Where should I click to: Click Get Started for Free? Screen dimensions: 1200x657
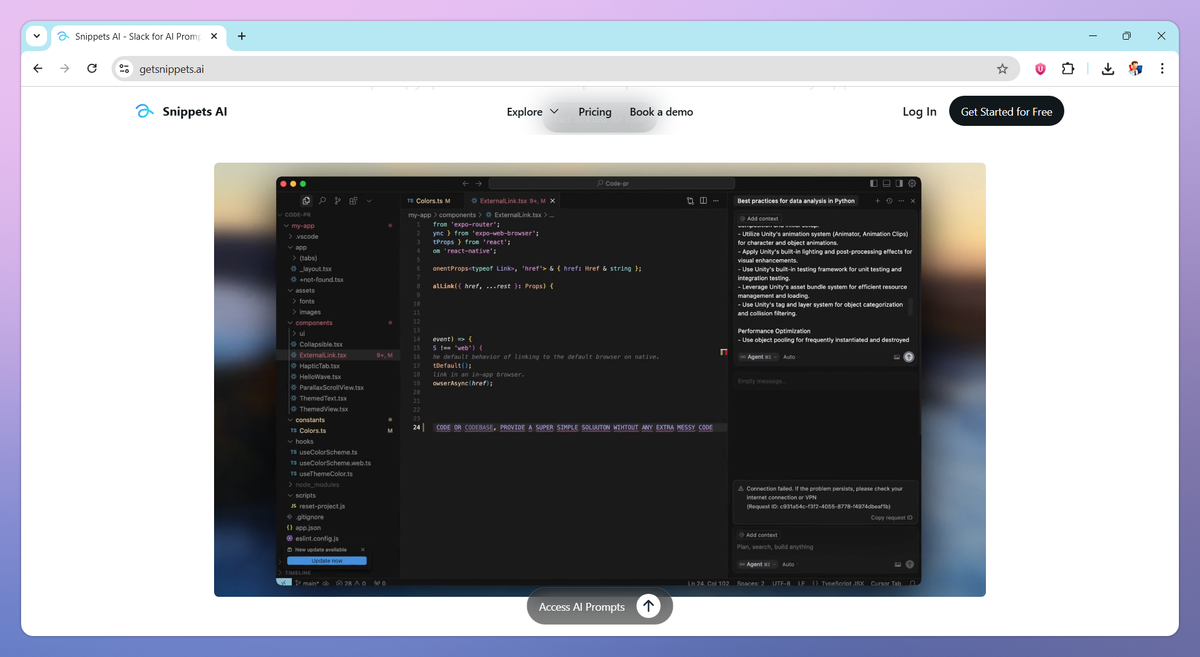click(x=1006, y=111)
